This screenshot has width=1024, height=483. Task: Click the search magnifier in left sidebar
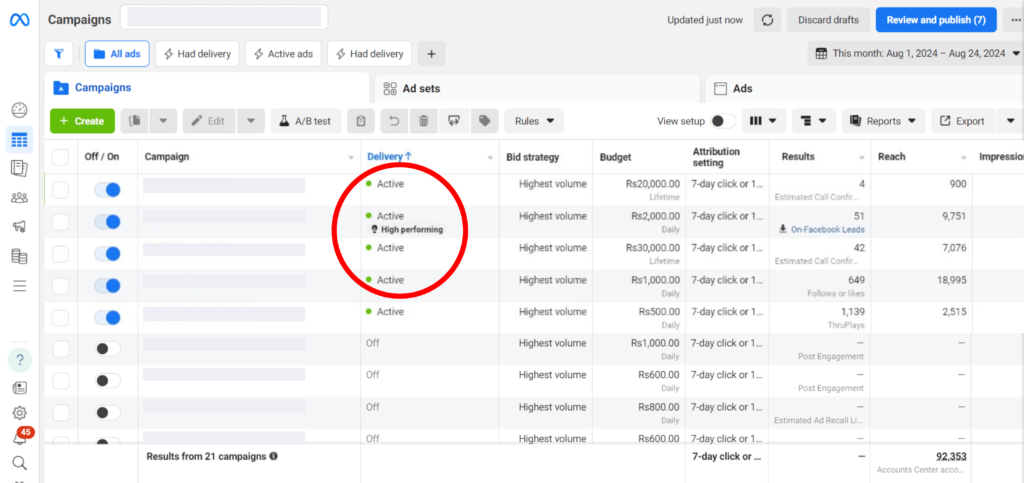(x=19, y=462)
